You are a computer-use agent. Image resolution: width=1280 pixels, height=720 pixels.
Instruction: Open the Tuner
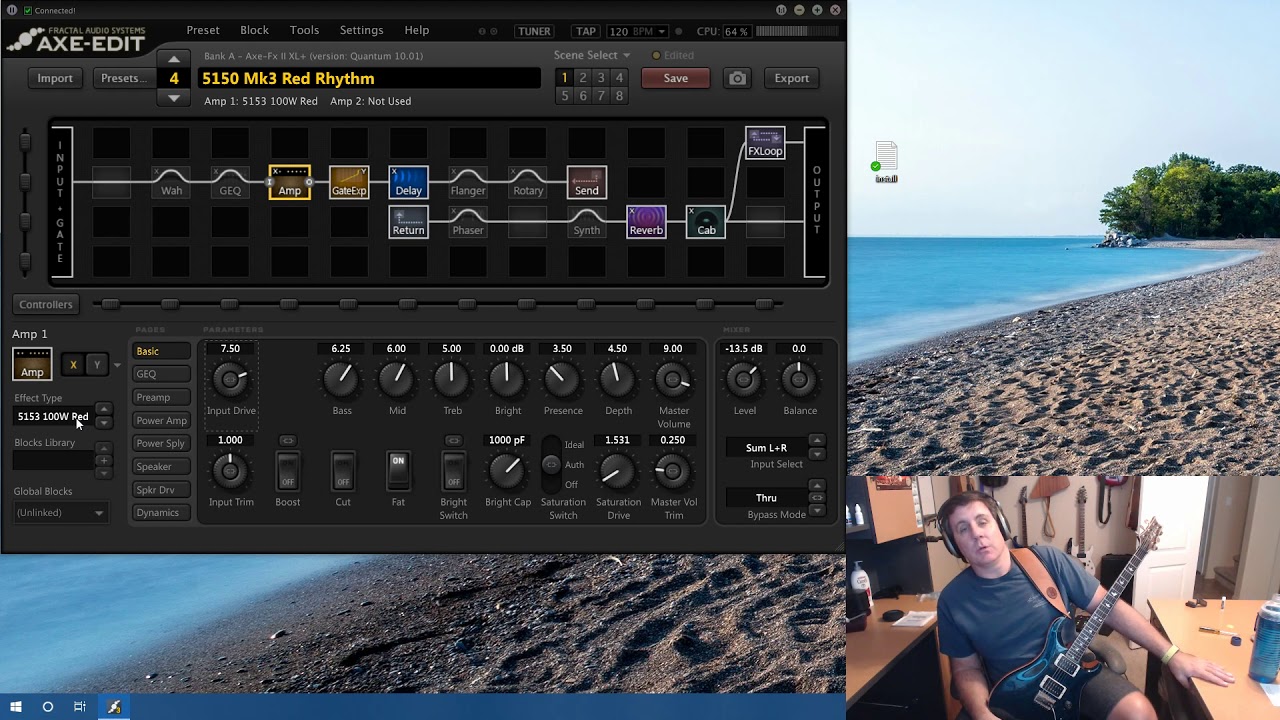(x=534, y=32)
